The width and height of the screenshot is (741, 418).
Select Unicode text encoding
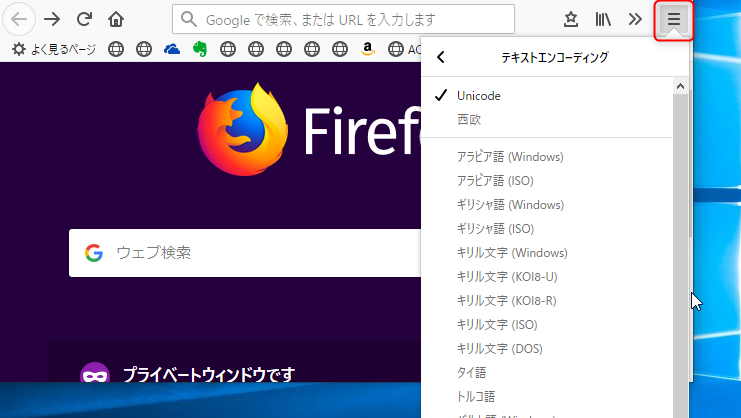pos(546,96)
